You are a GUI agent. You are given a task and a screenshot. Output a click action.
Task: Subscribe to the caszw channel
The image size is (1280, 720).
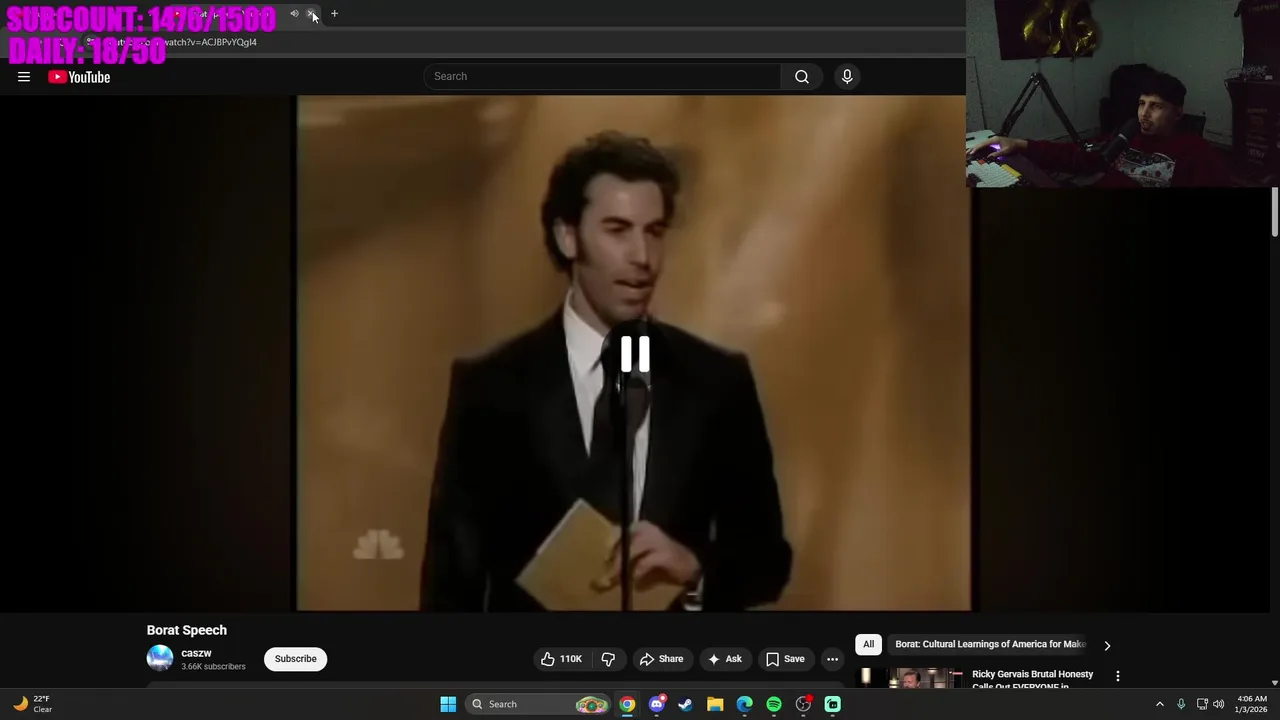(296, 659)
